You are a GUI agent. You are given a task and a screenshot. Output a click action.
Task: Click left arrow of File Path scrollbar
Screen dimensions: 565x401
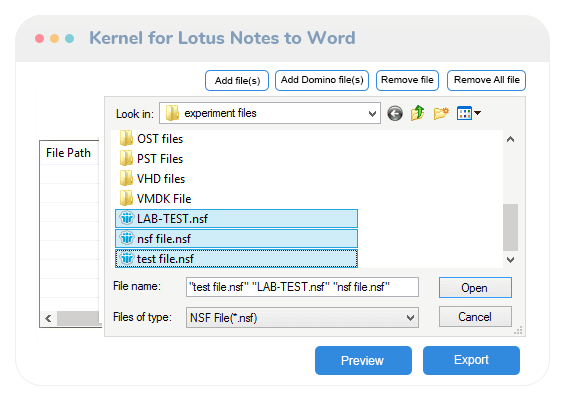[48, 318]
